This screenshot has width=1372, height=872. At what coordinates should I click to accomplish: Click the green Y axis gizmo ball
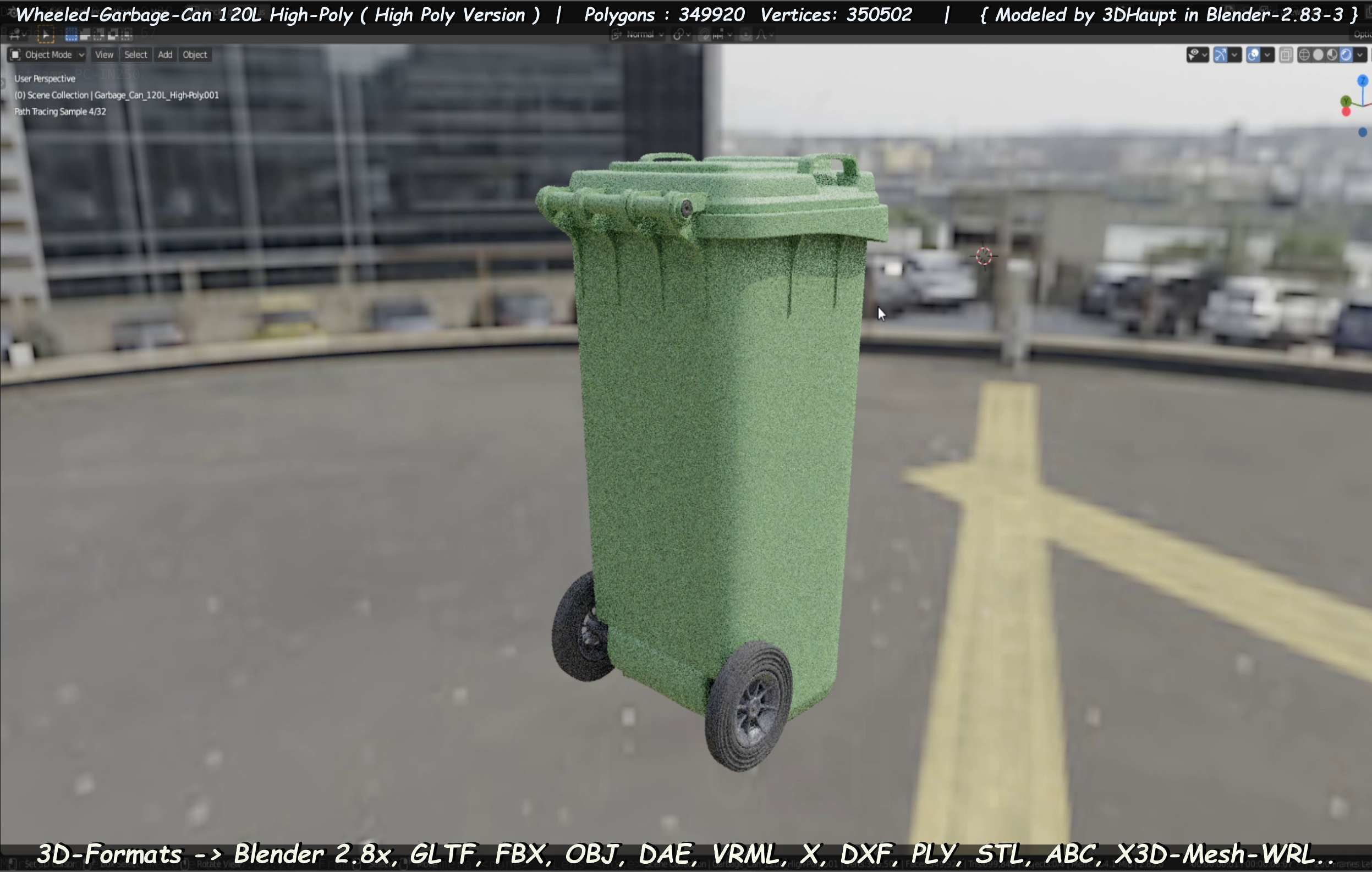pyautogui.click(x=1346, y=101)
